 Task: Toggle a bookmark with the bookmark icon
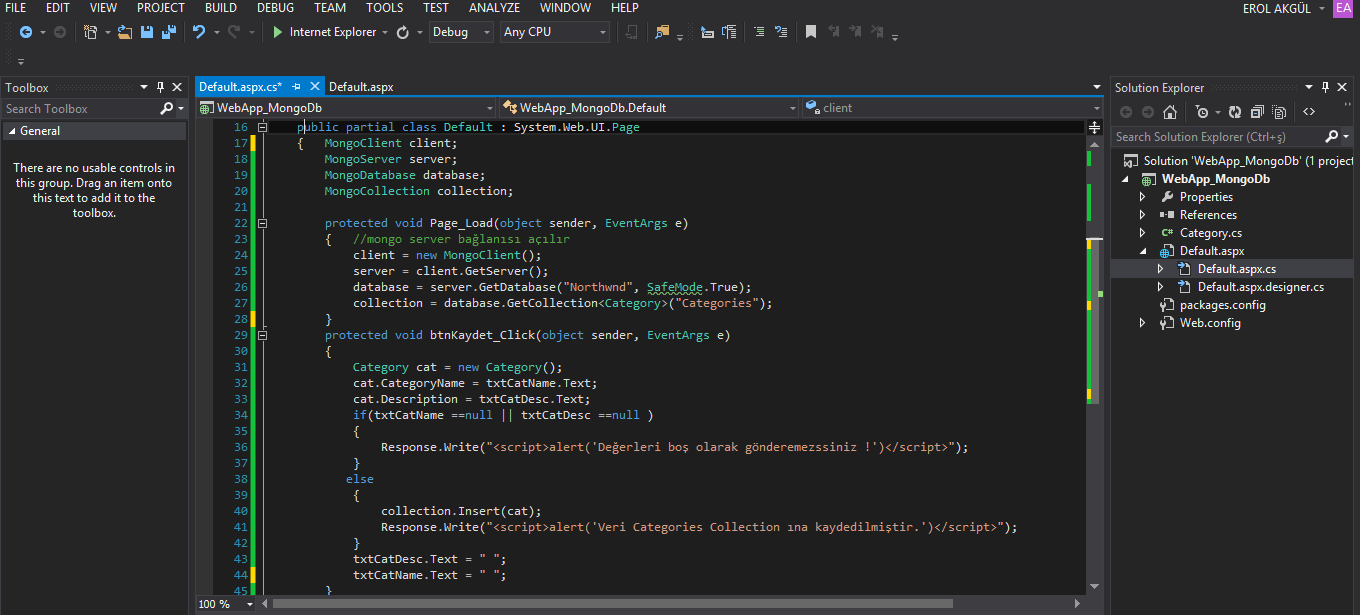(x=811, y=32)
